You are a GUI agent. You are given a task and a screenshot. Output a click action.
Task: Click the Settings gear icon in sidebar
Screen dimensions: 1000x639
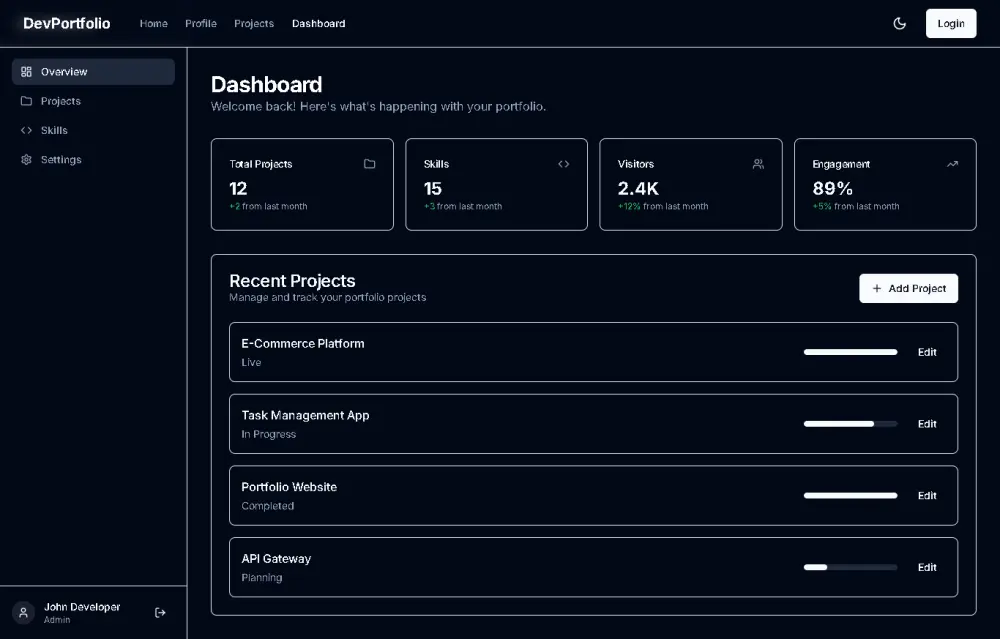26,160
